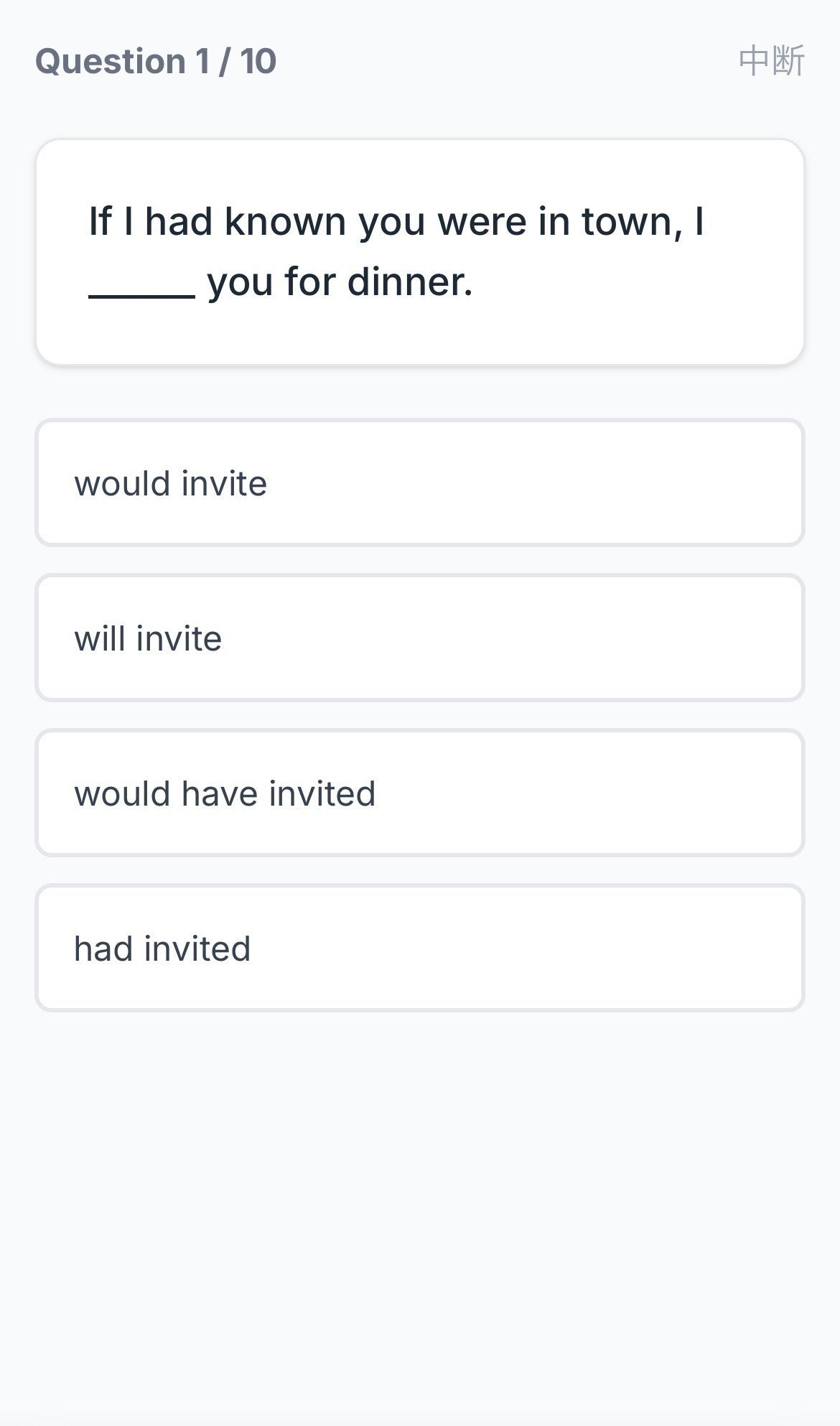Select the third answer choice box
The height and width of the screenshot is (1426, 840).
[419, 793]
